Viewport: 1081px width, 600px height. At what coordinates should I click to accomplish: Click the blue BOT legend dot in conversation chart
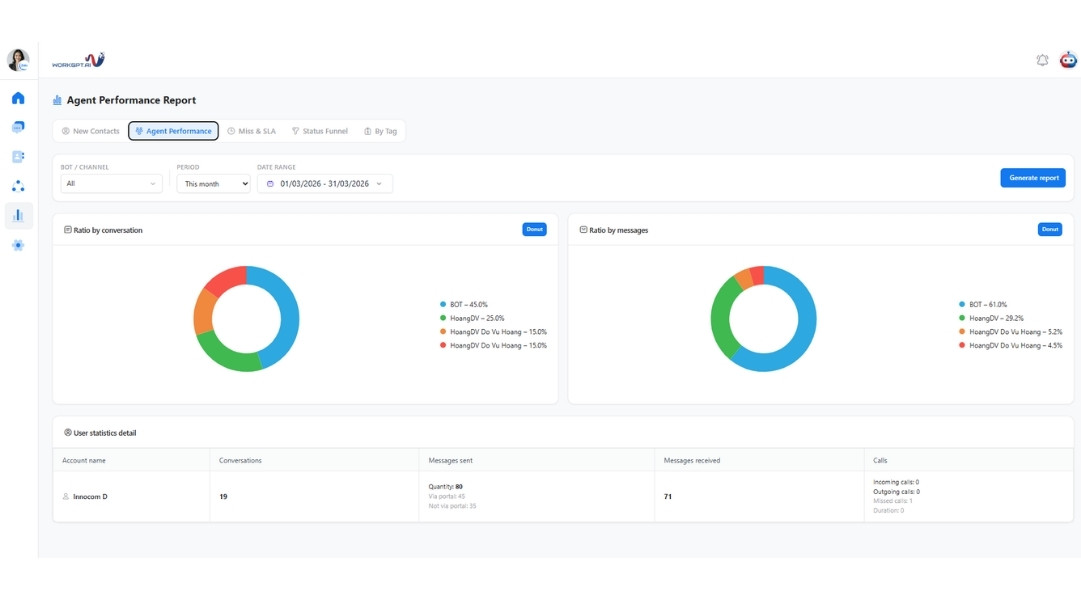443,304
